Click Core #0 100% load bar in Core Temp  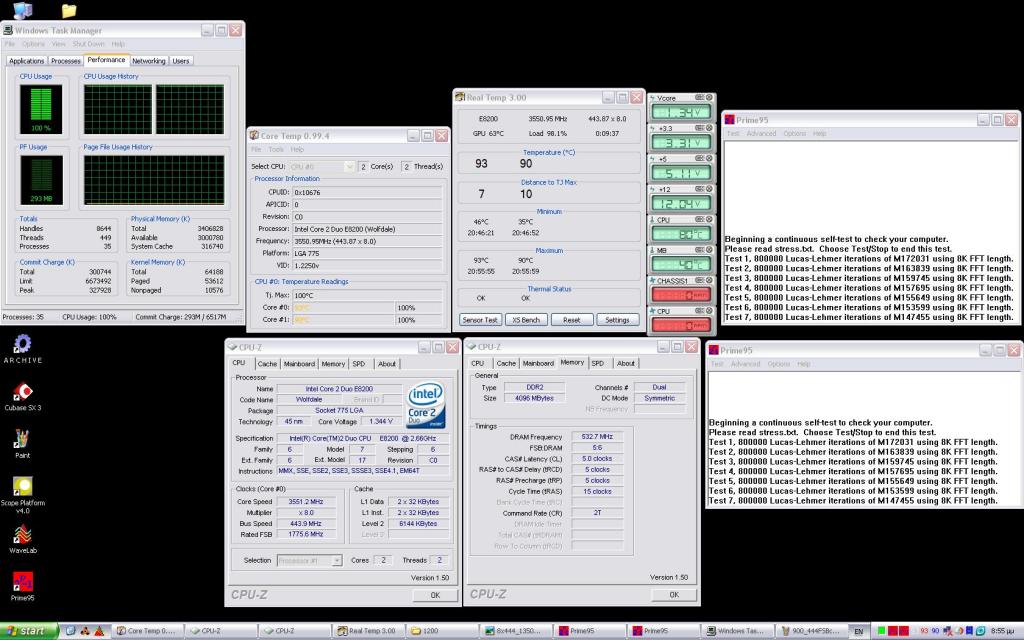pyautogui.click(x=419, y=308)
